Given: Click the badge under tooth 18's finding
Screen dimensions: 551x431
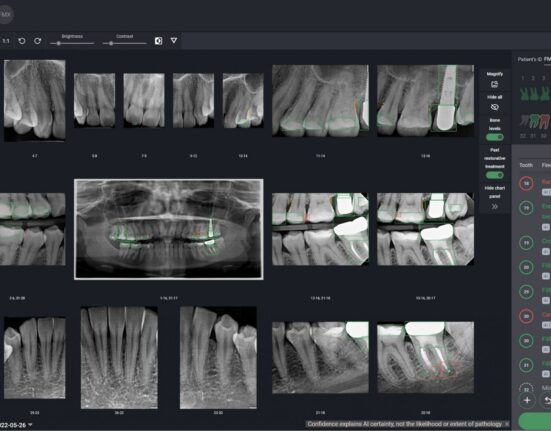Looking at the screenshot, I should click(x=546, y=192).
